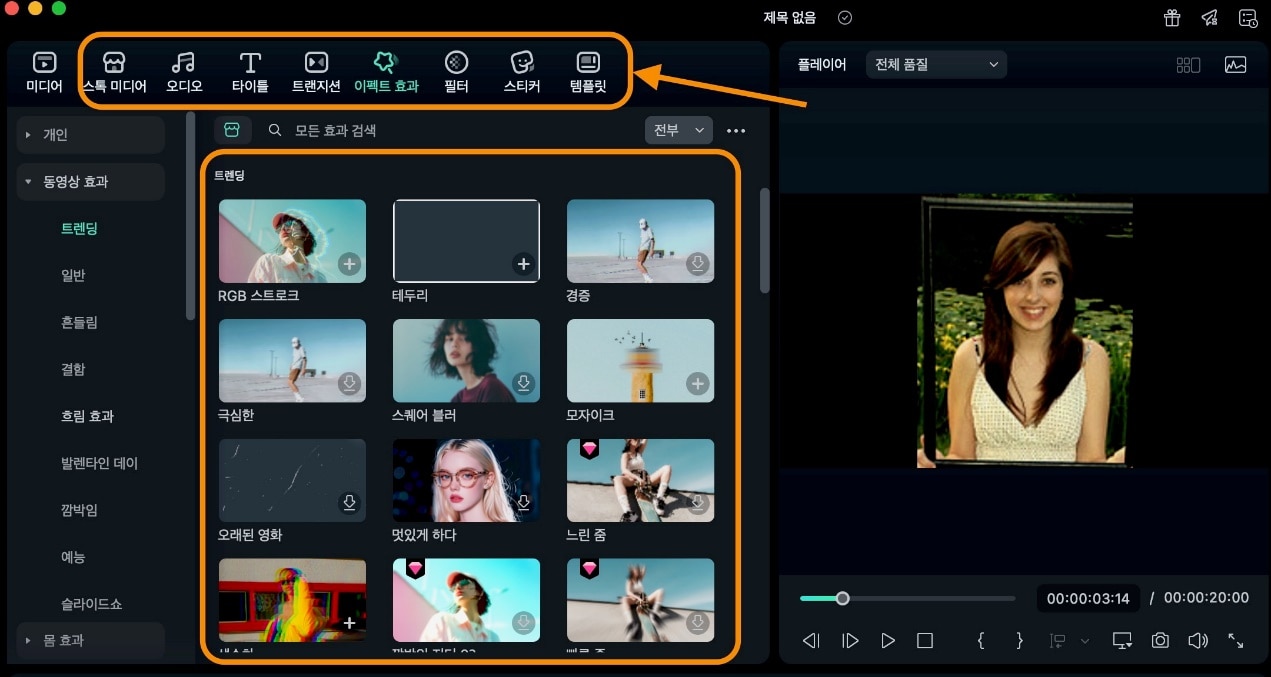This screenshot has height=677, width=1271.
Task: Set mark out with right brace
Action: [1019, 641]
